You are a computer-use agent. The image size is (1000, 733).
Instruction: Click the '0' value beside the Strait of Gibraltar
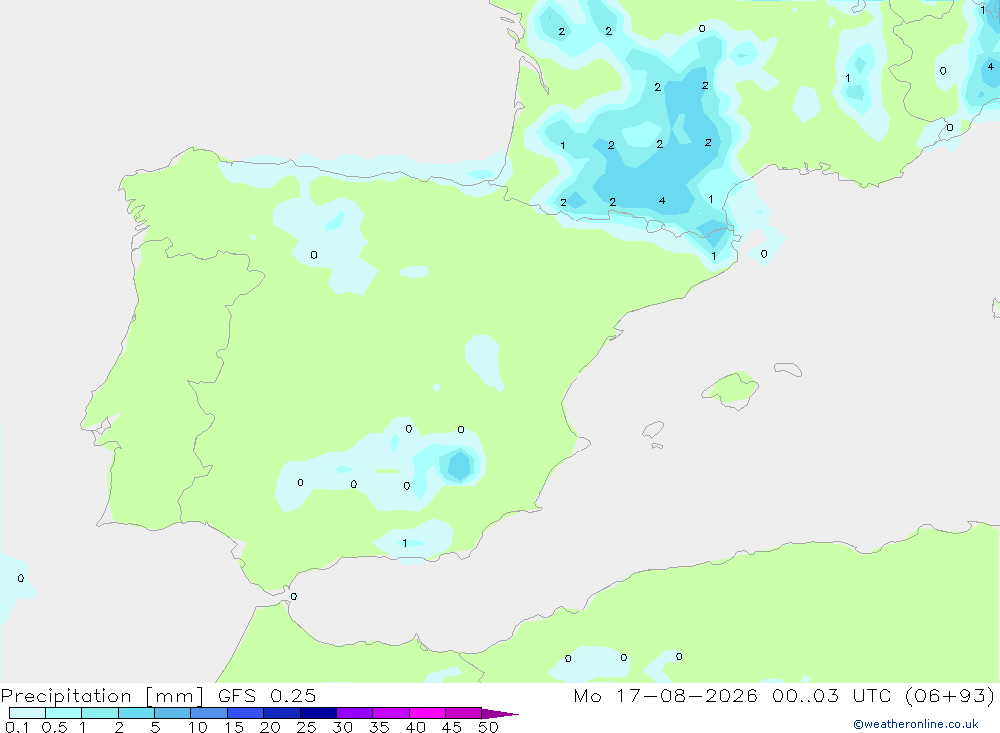[293, 597]
